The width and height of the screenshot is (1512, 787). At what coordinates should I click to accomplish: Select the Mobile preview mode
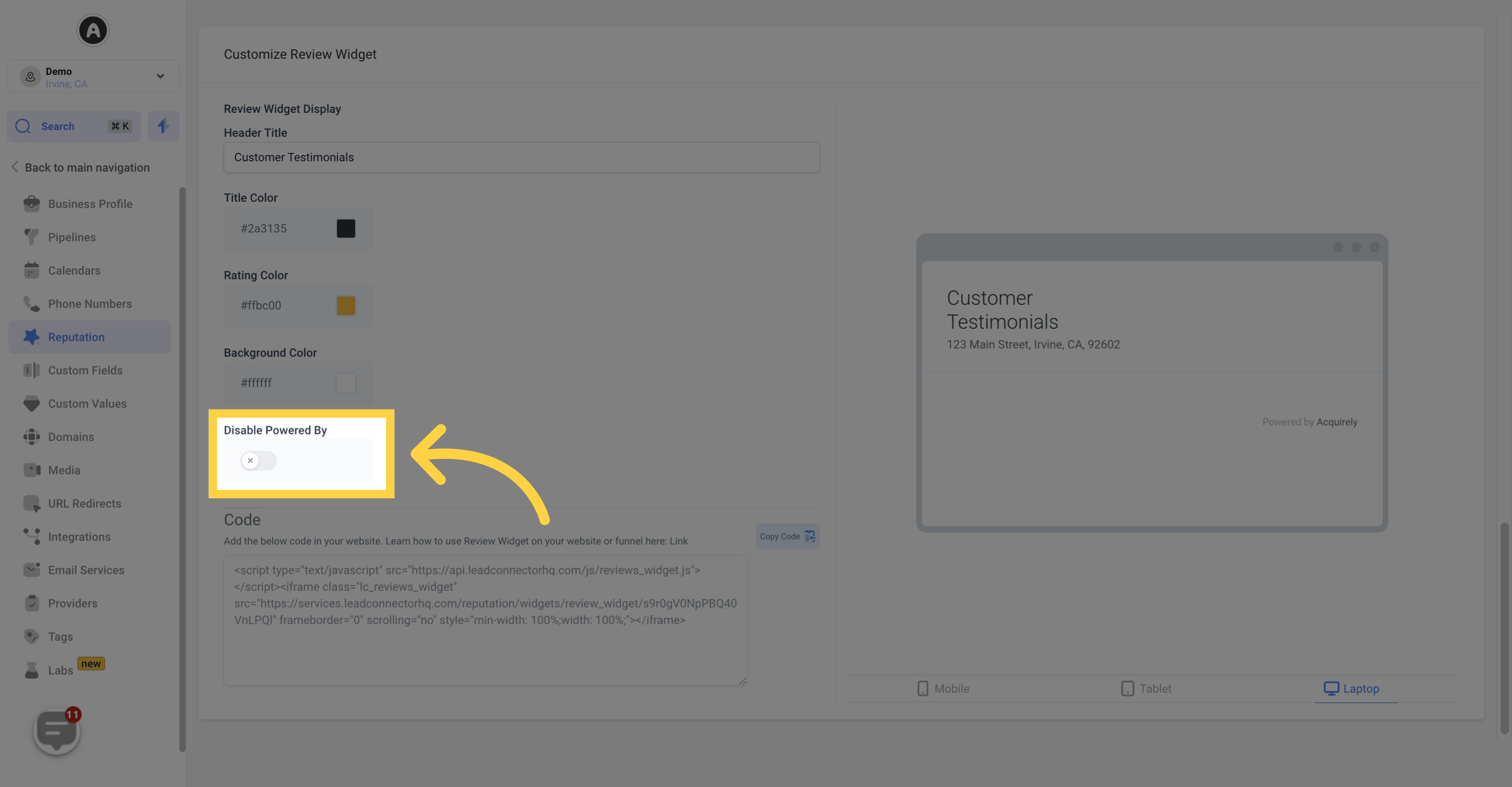941,688
